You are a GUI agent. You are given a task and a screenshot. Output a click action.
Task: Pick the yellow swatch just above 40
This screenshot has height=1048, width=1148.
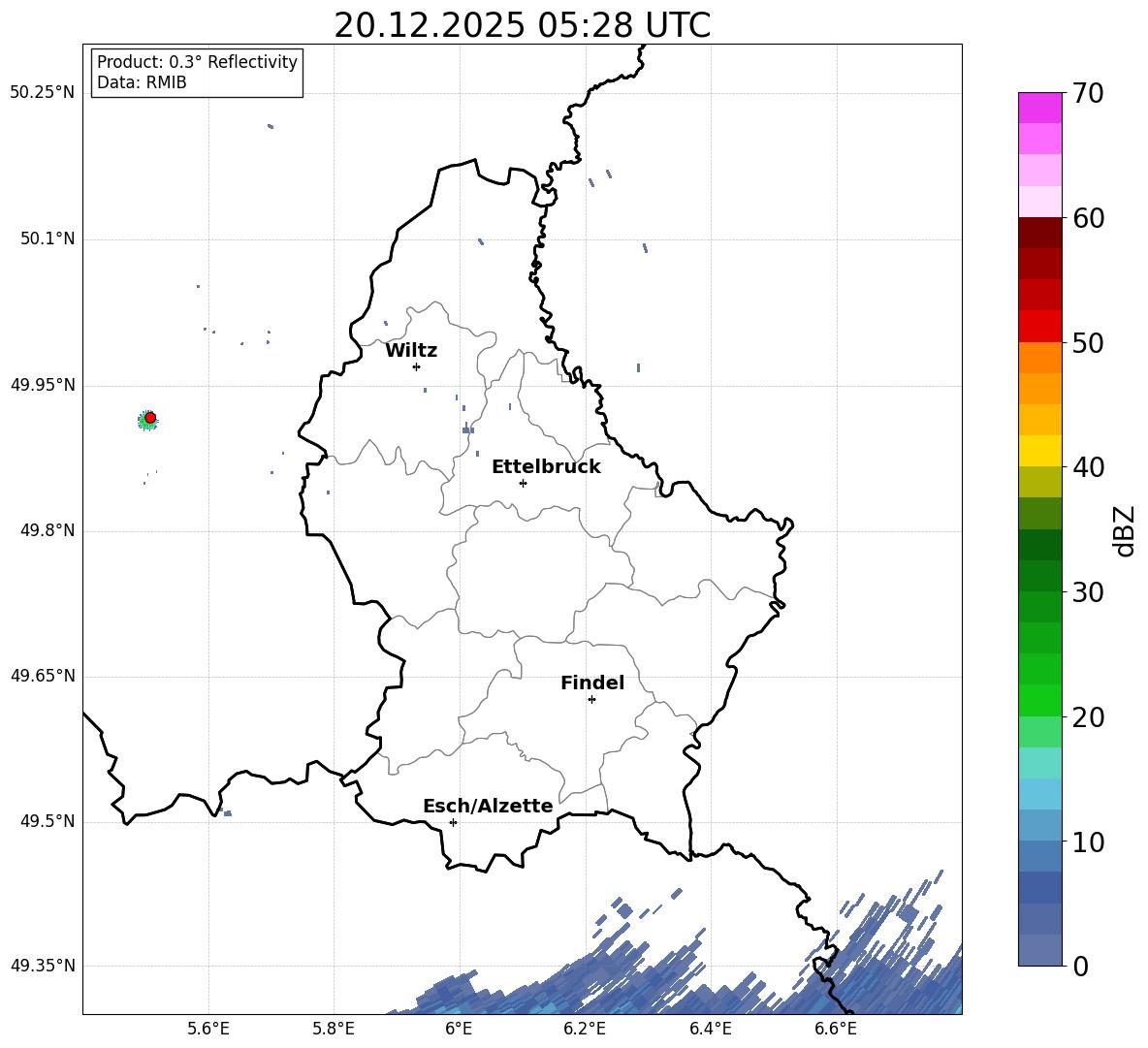[x=1039, y=451]
